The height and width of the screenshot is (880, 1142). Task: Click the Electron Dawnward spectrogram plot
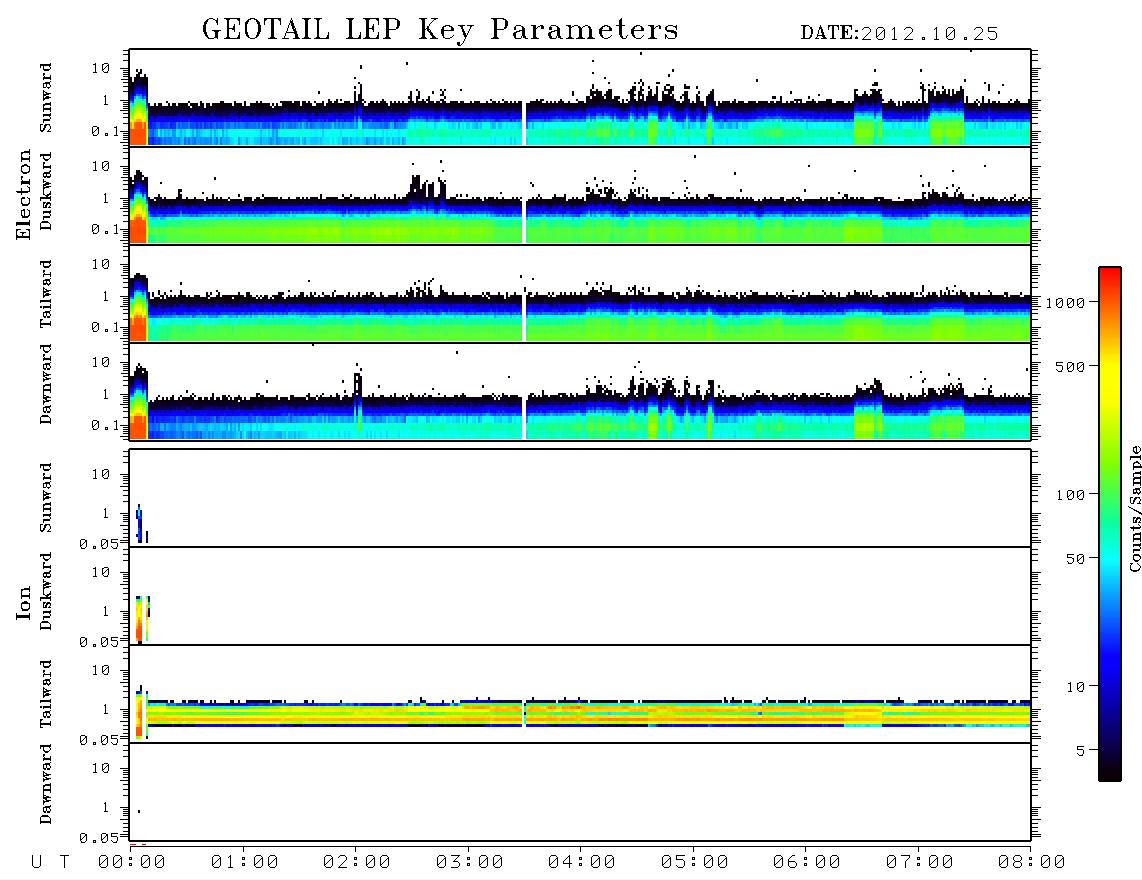(x=580, y=391)
